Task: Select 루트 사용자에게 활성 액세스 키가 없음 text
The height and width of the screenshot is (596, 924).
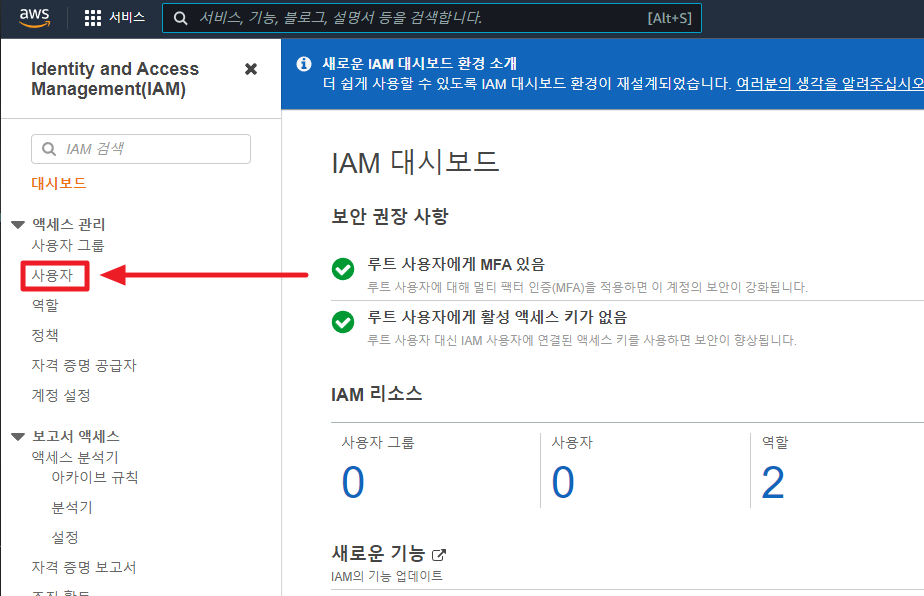Action: (x=497, y=317)
